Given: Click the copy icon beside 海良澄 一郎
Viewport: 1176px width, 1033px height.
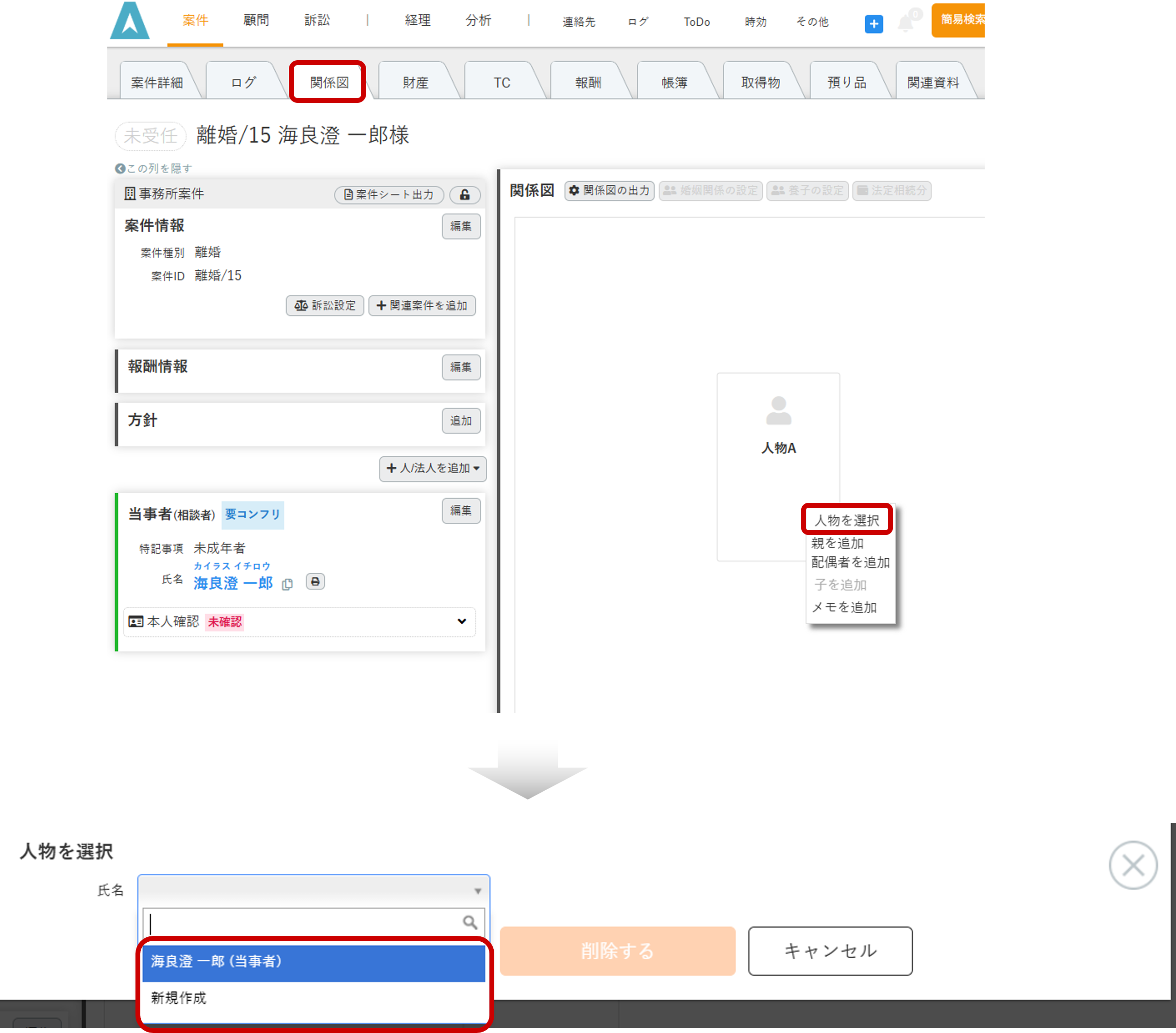Looking at the screenshot, I should point(287,584).
